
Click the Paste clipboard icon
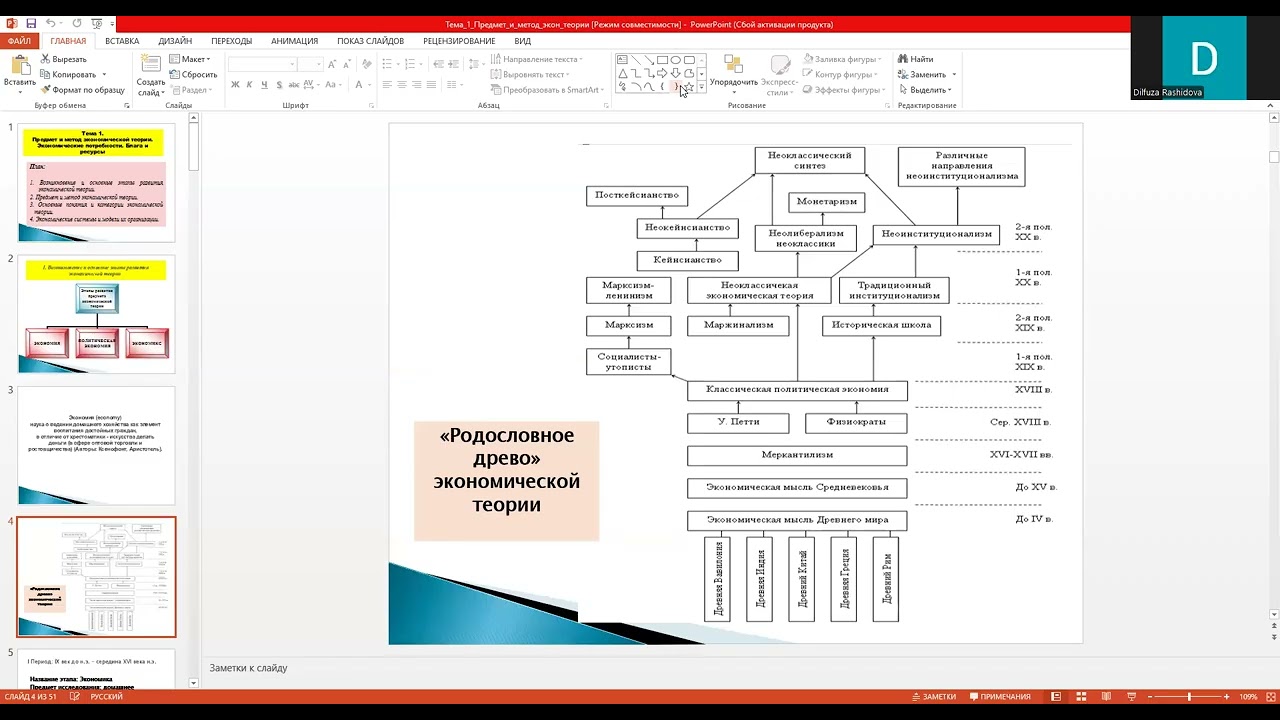click(x=19, y=65)
